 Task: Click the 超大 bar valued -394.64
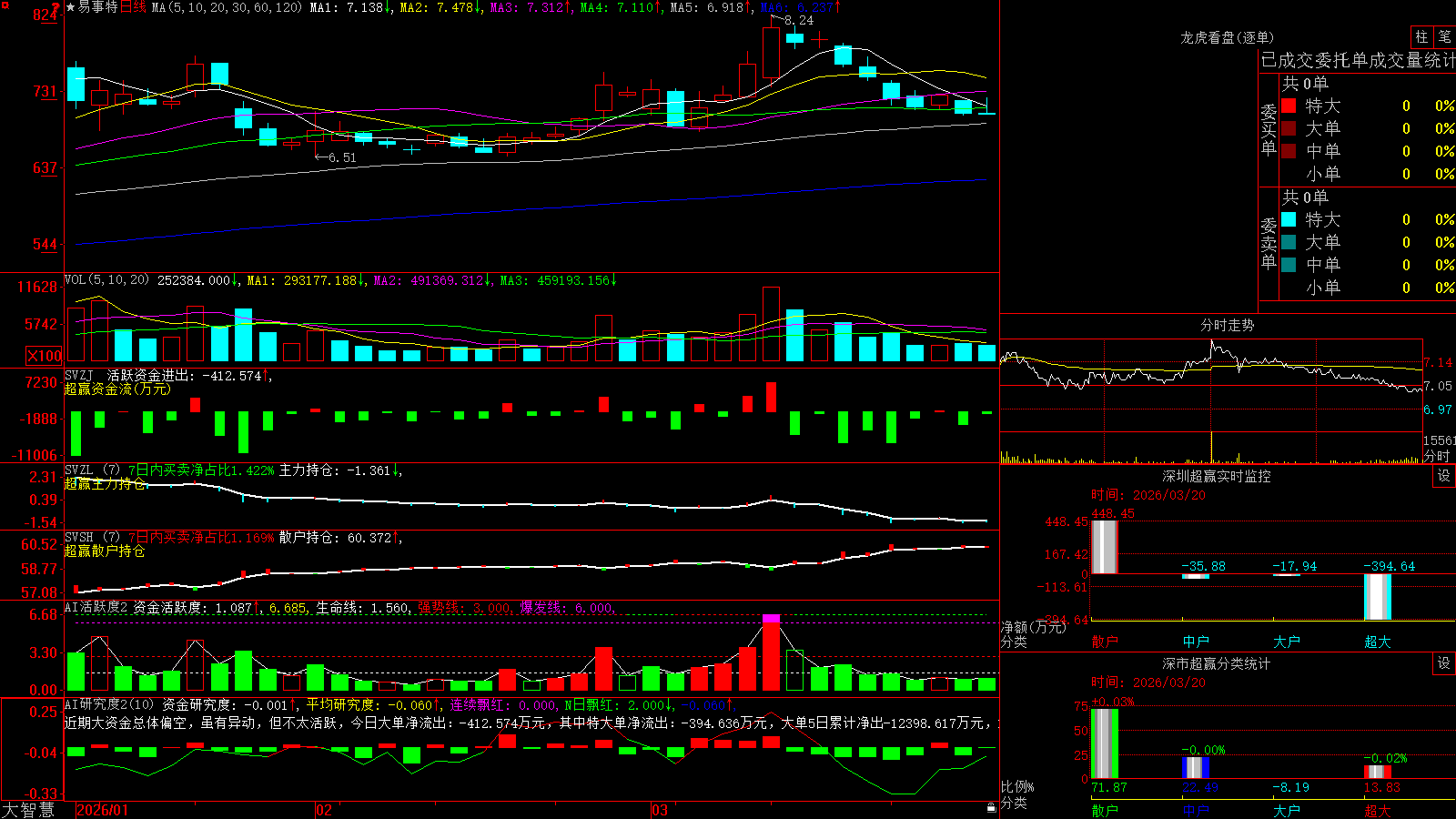pos(1377,597)
